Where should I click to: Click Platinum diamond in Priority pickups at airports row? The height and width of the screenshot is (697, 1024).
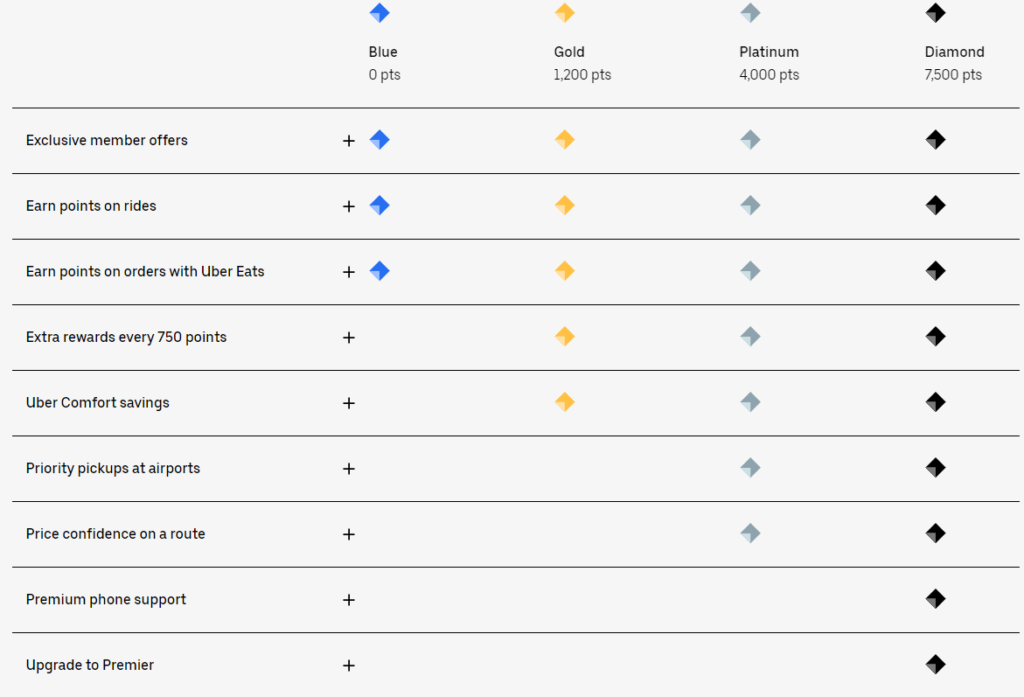pyautogui.click(x=750, y=468)
